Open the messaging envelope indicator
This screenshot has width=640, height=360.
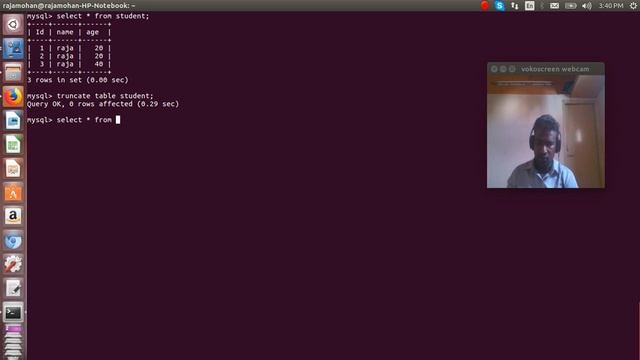554,6
